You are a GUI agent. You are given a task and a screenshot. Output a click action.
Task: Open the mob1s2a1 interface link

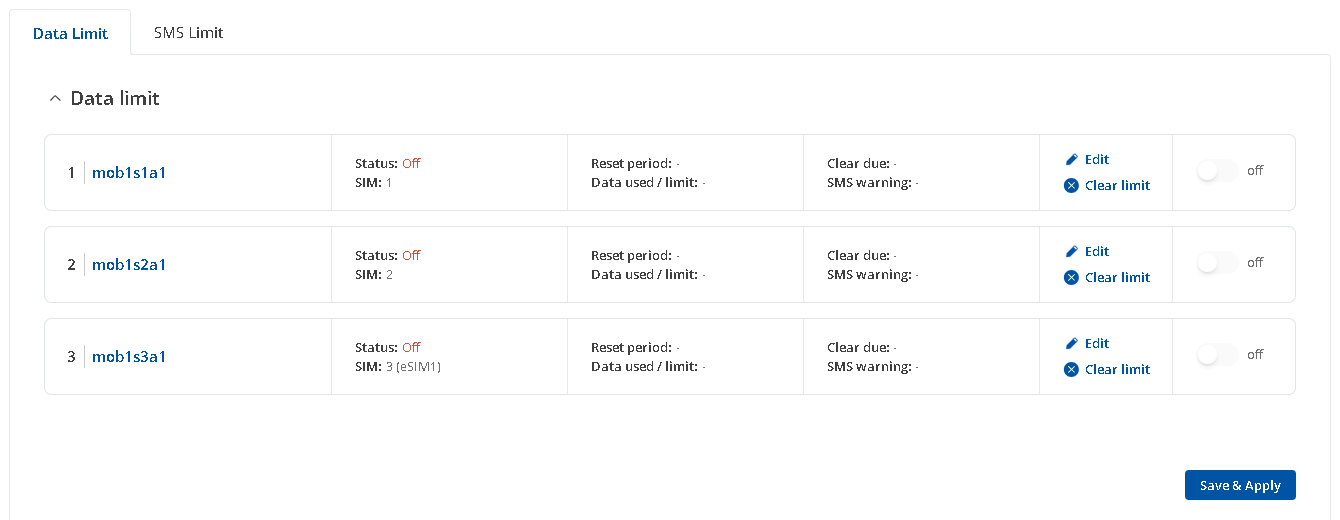129,265
